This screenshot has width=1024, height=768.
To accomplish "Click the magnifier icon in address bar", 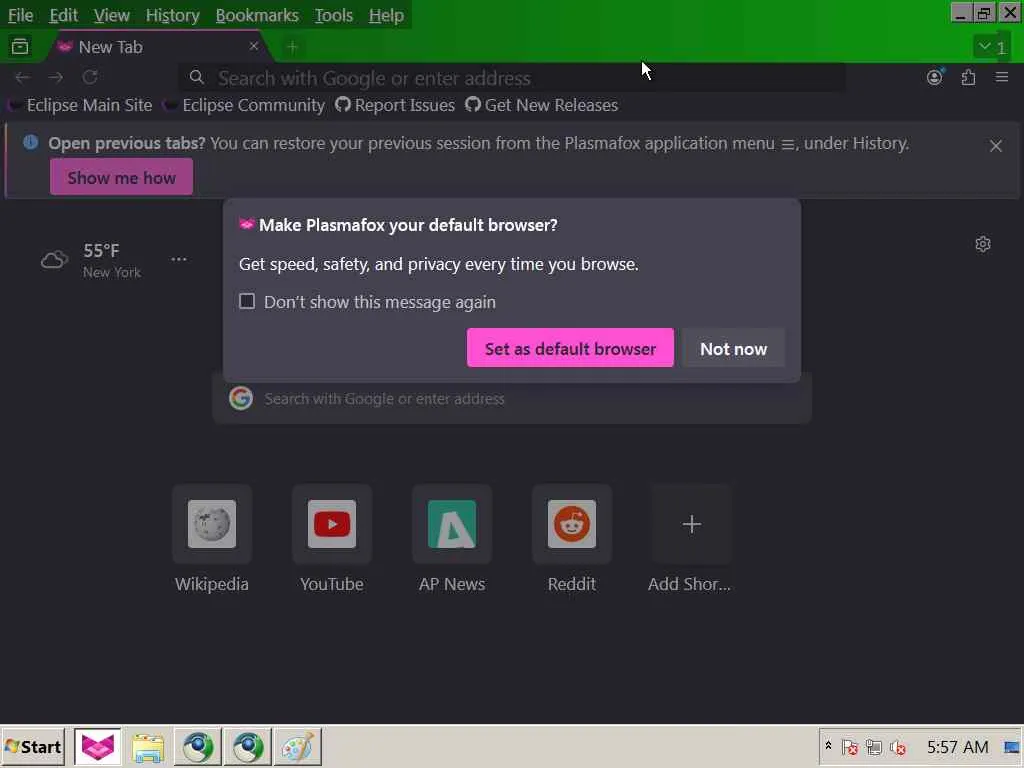I will pyautogui.click(x=197, y=78).
